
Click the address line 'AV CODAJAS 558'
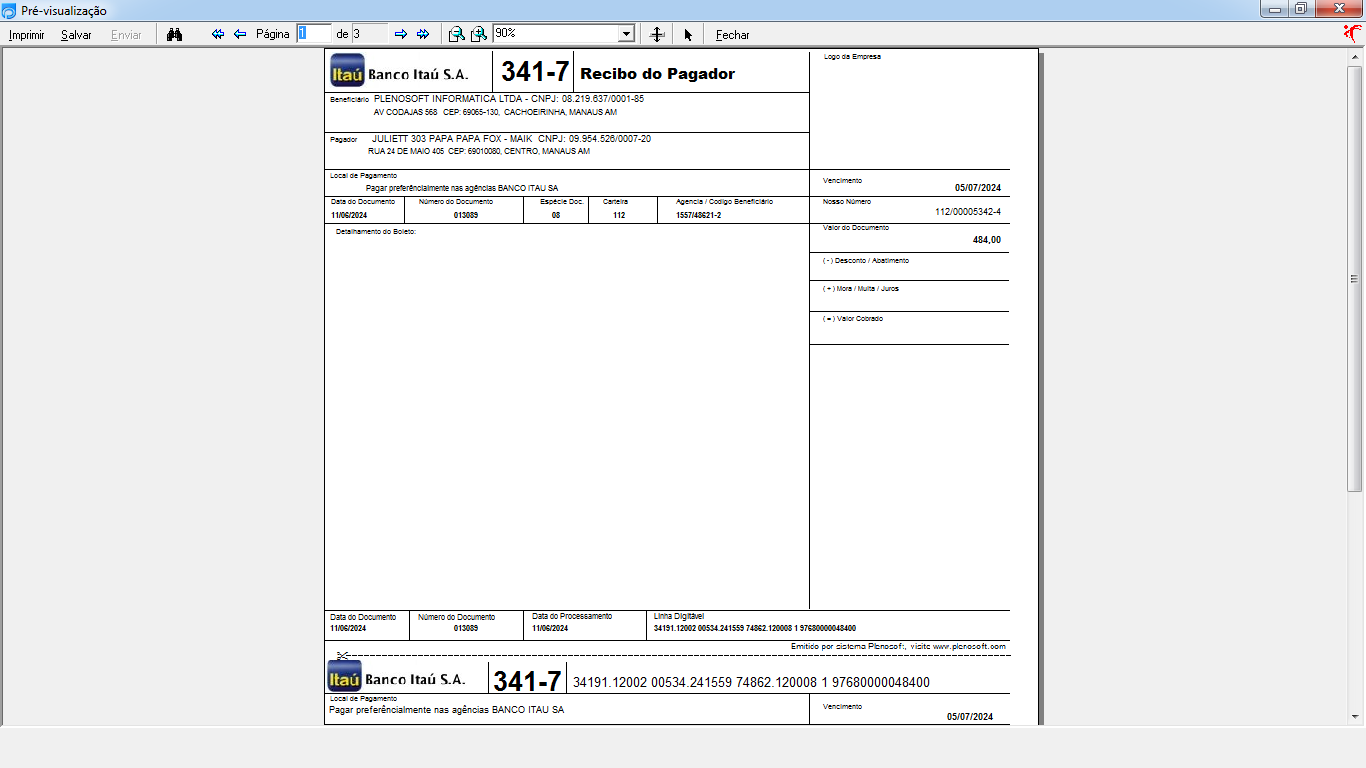point(406,112)
